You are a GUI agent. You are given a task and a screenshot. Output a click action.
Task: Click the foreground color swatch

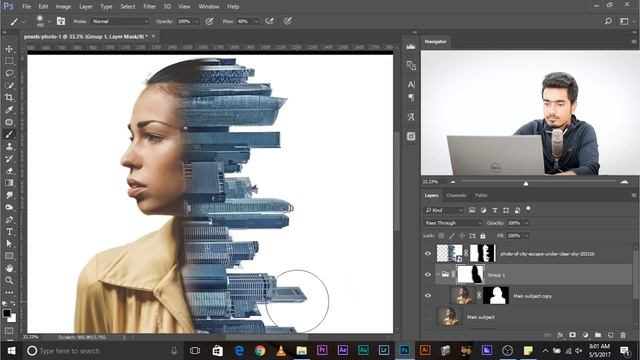point(7,313)
